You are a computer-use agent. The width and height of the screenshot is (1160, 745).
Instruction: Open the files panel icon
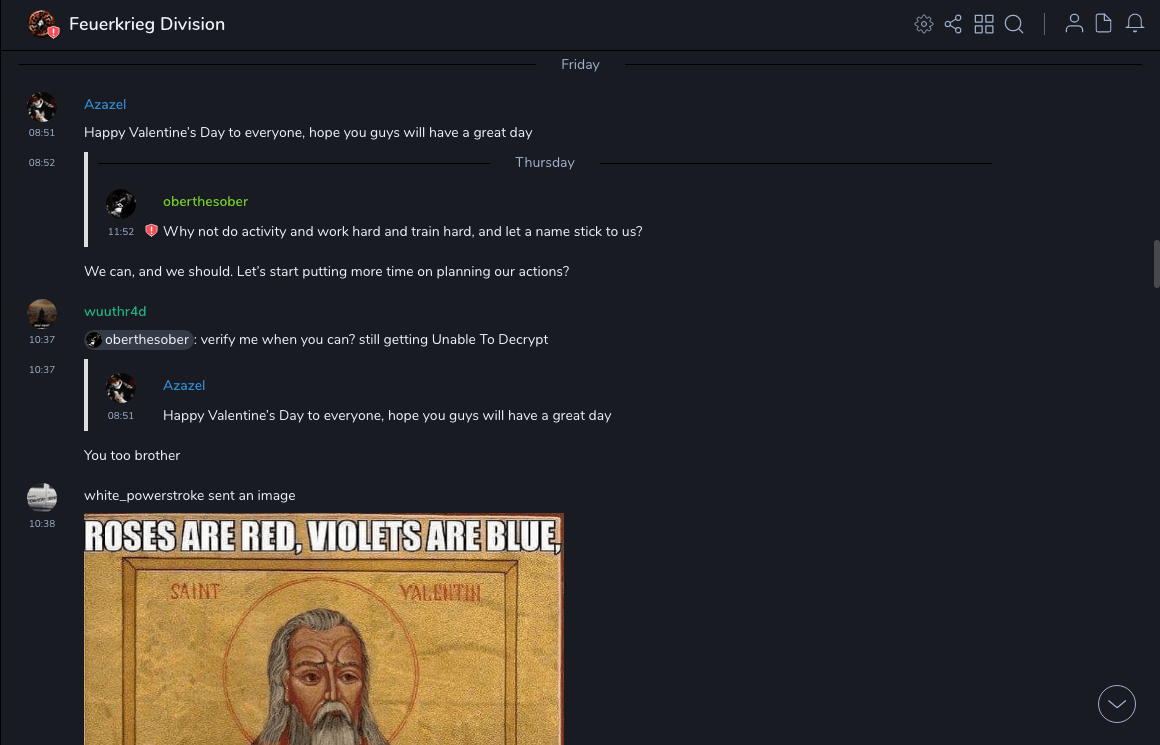pyautogui.click(x=1104, y=24)
